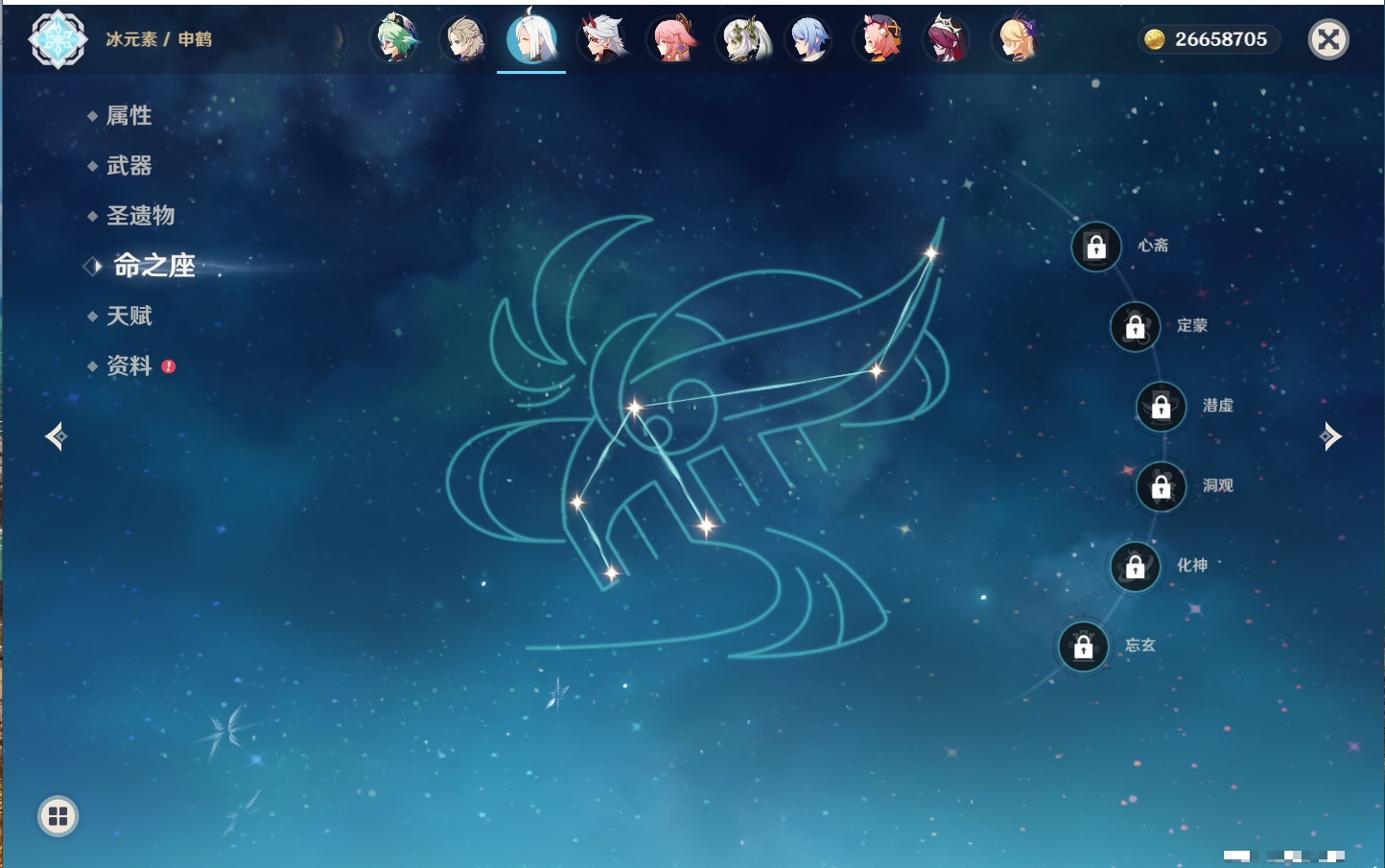Screen dimensions: 1385x868
Task: Go to previous character with left arrow
Action: tap(56, 436)
